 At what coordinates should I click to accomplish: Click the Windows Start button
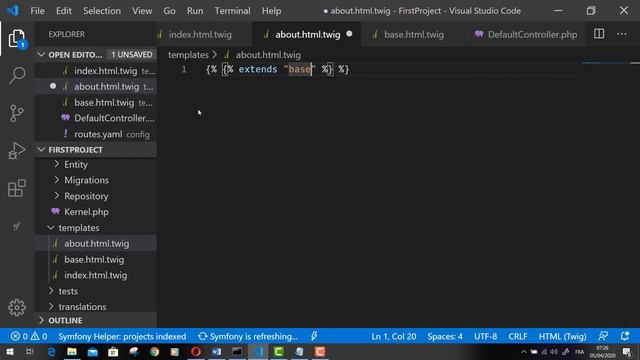tap(9, 351)
